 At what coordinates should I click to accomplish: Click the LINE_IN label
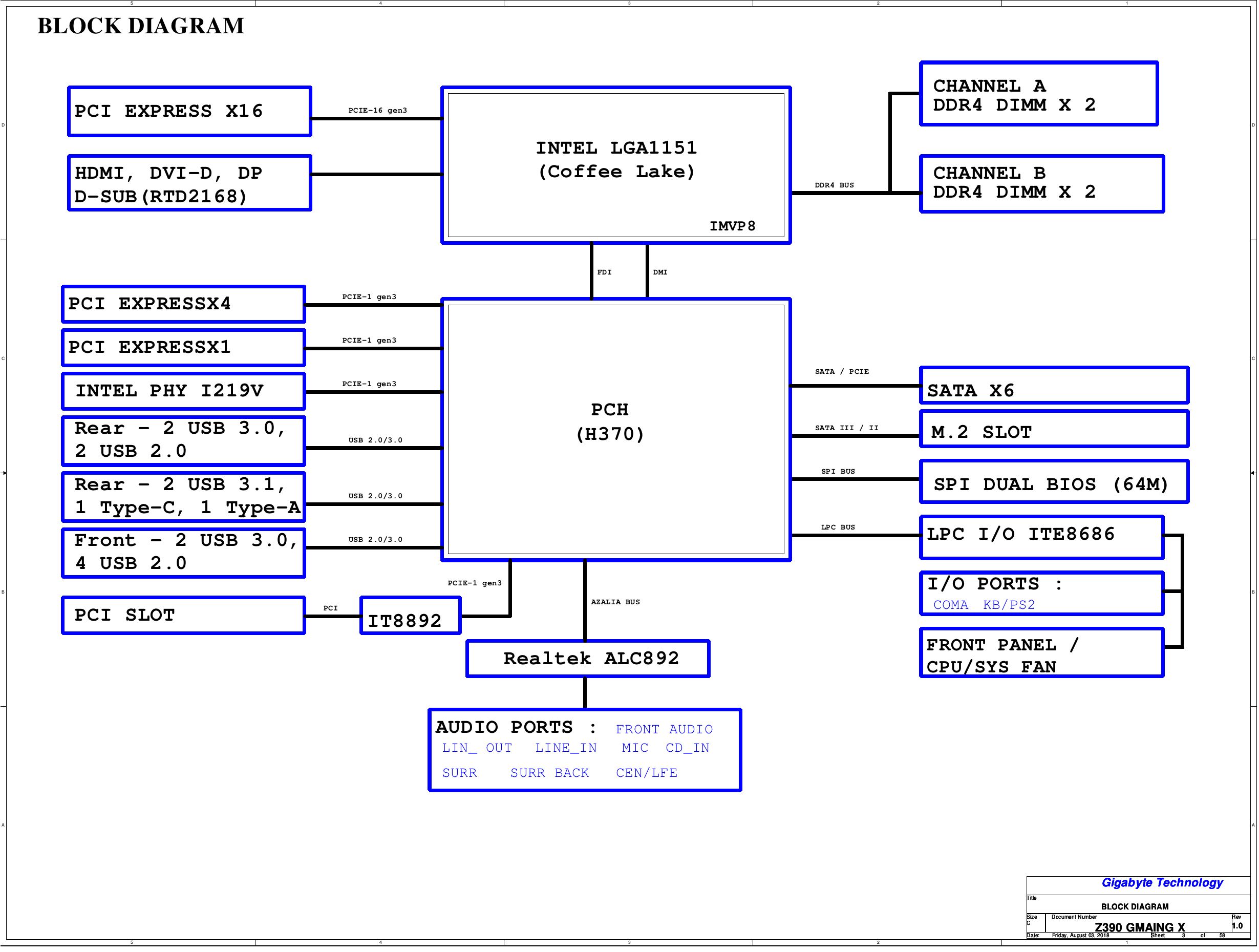(x=566, y=748)
